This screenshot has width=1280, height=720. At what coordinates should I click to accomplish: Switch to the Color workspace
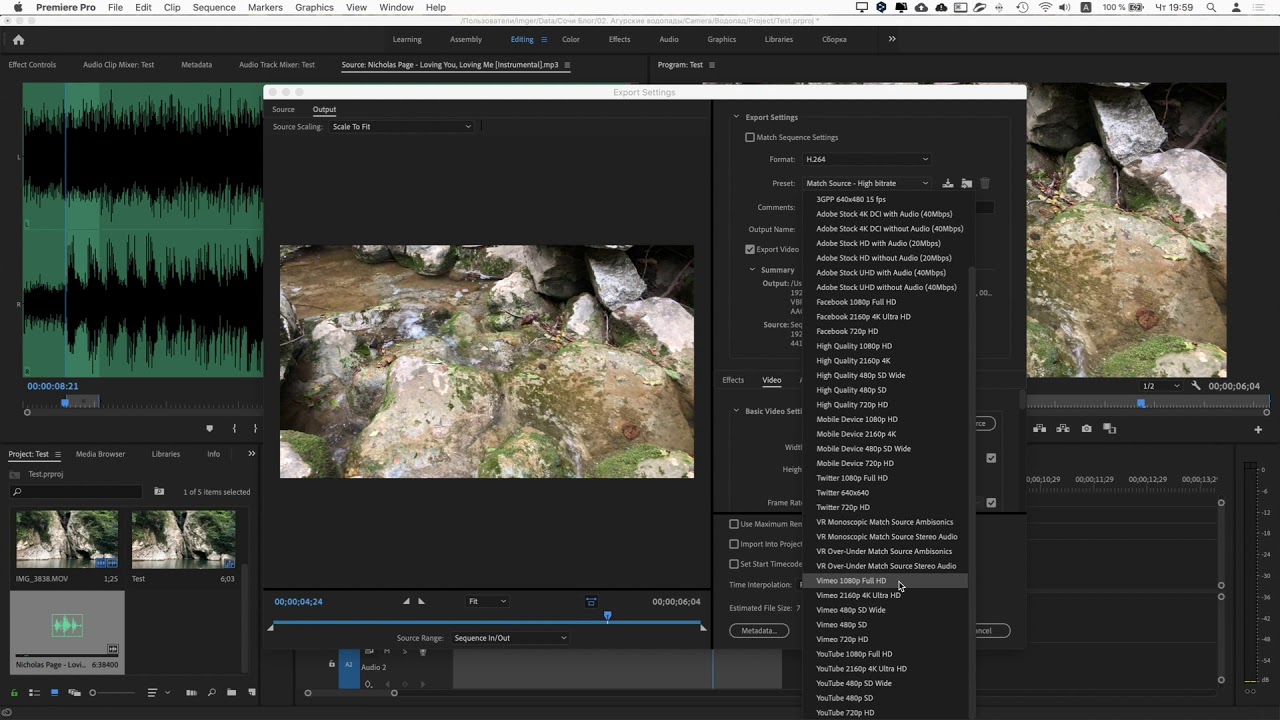pos(570,40)
